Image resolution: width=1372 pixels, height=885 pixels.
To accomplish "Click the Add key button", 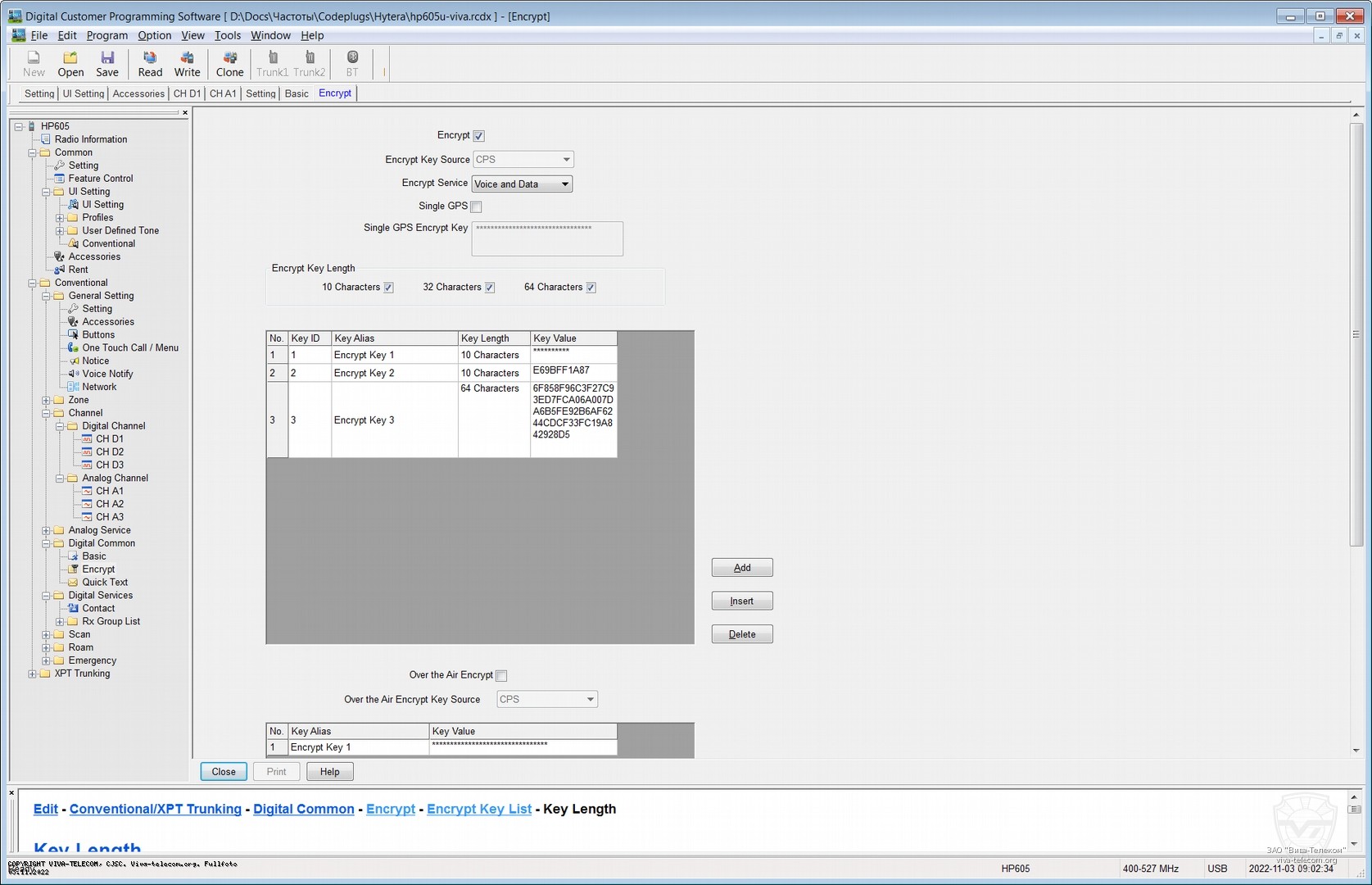I will pos(741,568).
